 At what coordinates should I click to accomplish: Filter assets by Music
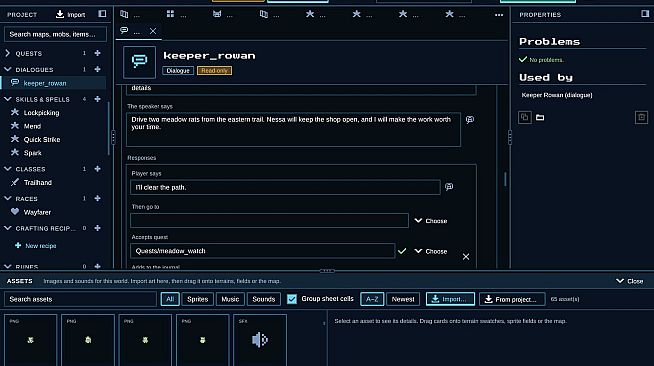point(230,299)
